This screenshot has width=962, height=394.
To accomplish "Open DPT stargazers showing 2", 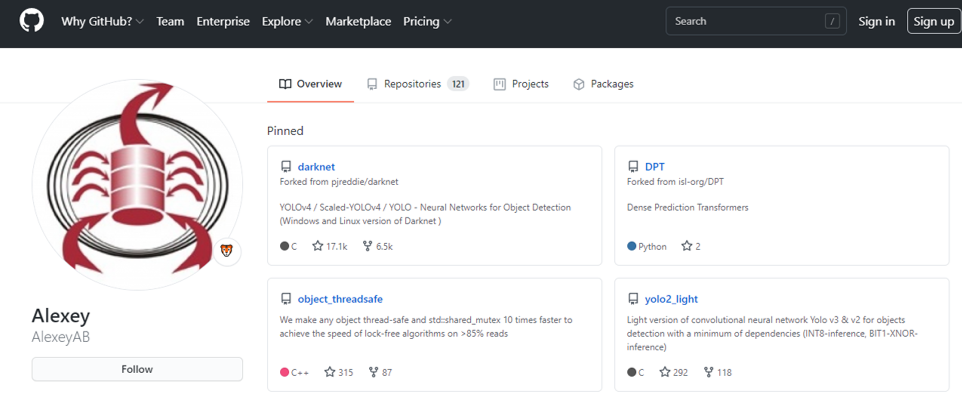I will tap(691, 246).
